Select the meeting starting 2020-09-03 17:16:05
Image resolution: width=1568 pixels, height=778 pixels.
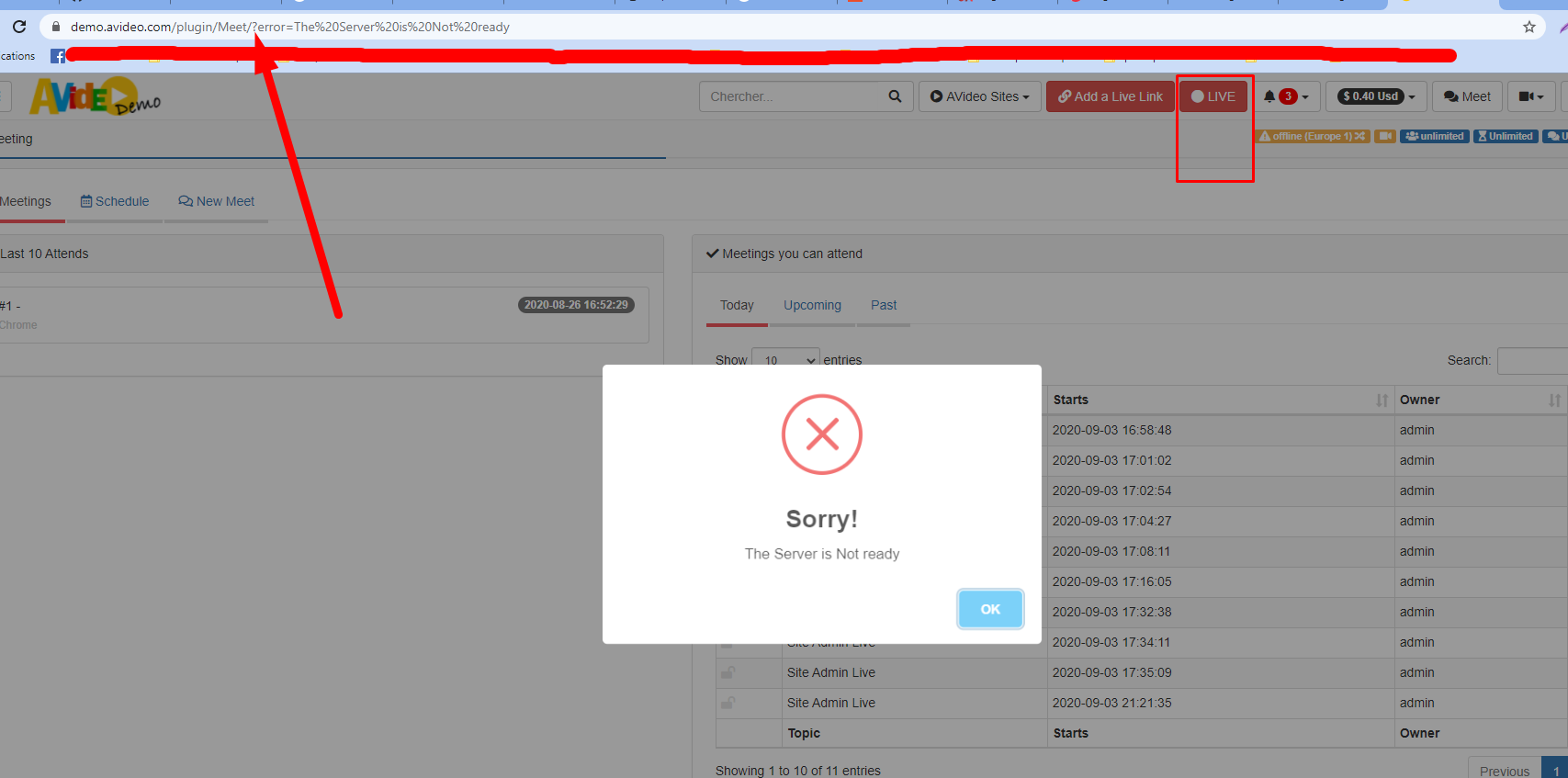(x=1111, y=581)
